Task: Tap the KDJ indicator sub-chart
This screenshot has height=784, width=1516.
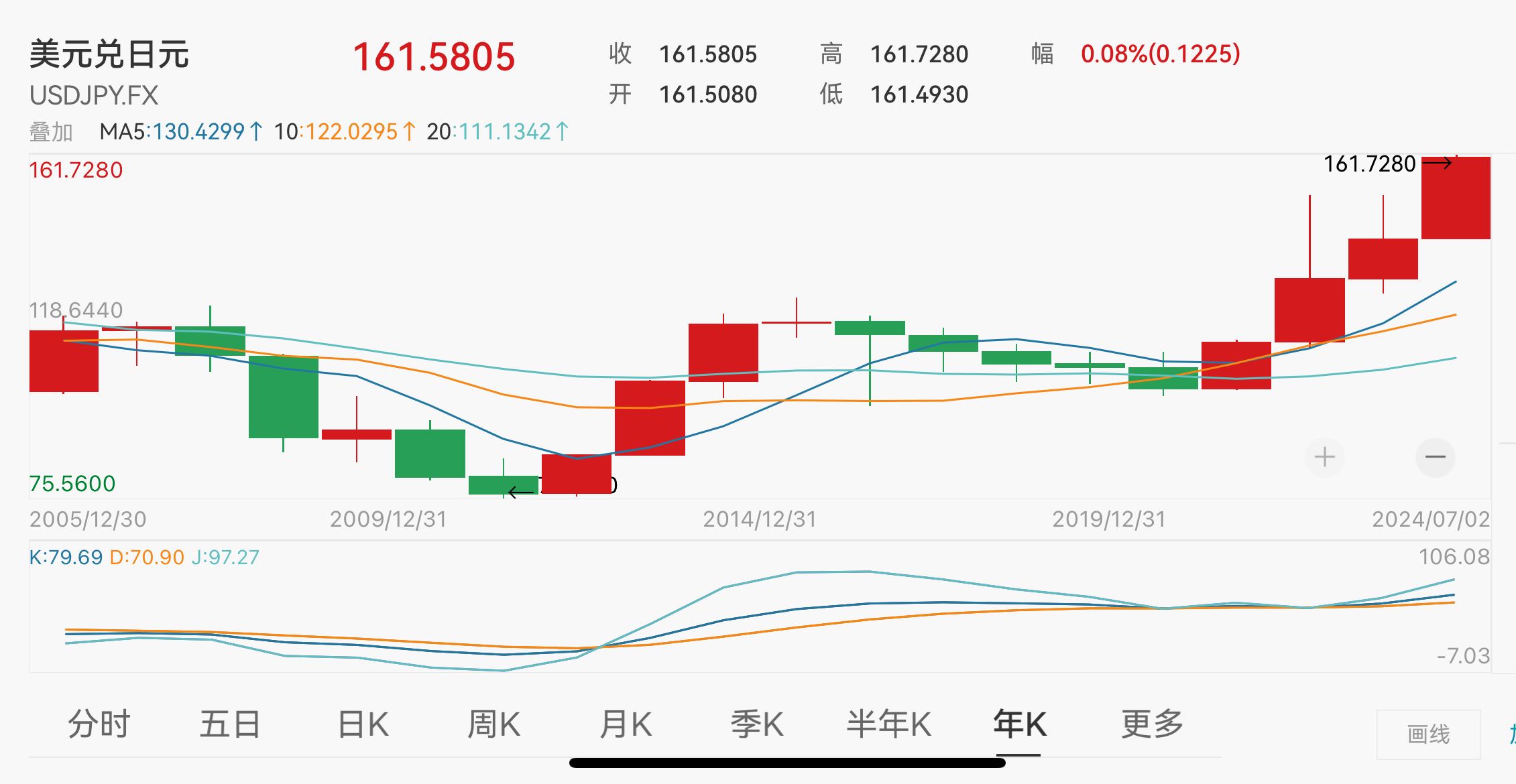Action: pyautogui.click(x=760, y=606)
